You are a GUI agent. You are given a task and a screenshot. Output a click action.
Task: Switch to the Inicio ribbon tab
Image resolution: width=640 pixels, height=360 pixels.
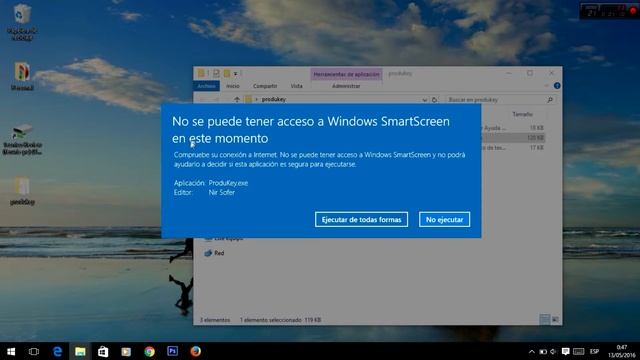tap(233, 86)
